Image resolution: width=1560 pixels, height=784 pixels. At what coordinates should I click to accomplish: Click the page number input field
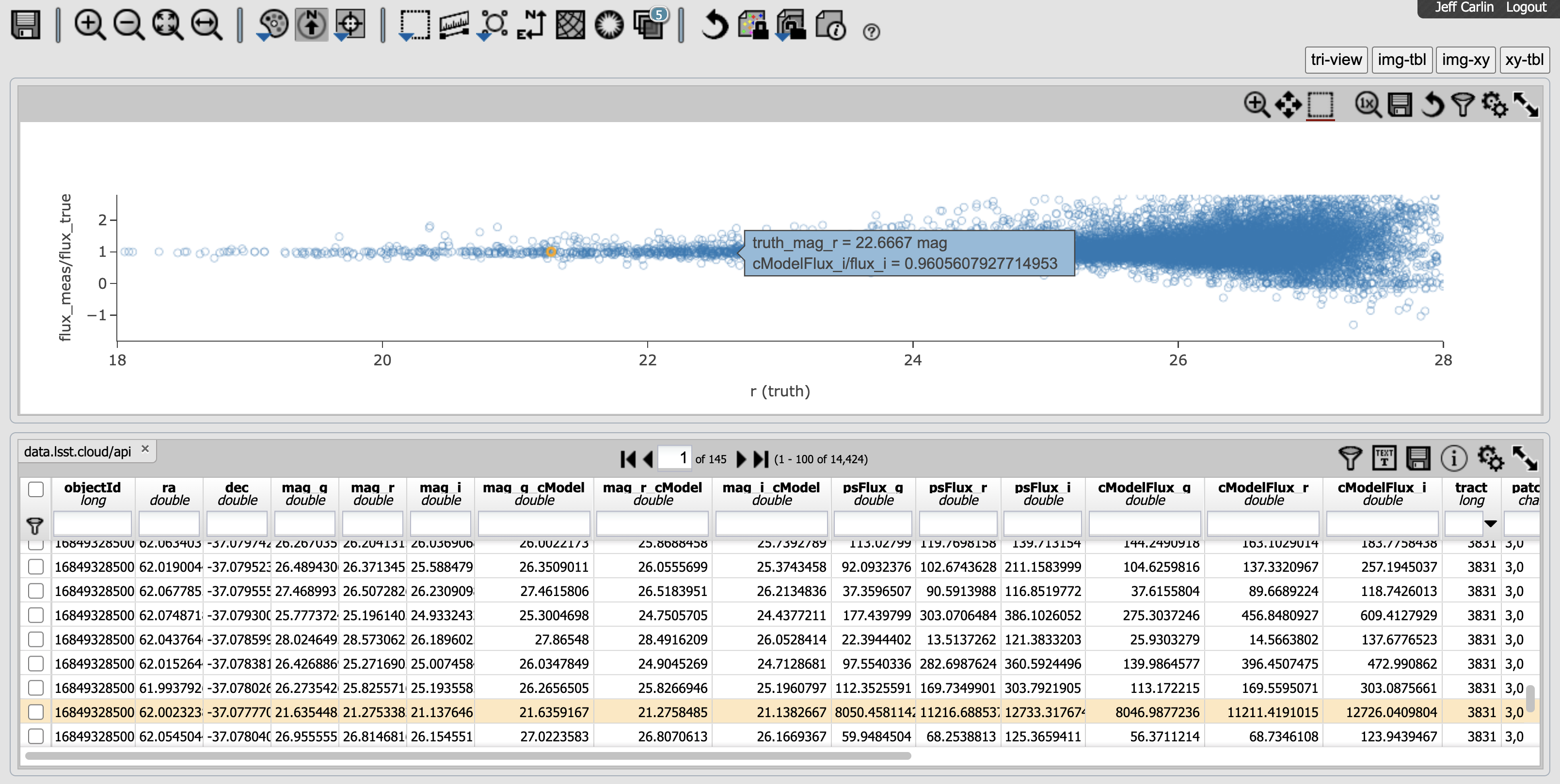coord(674,458)
